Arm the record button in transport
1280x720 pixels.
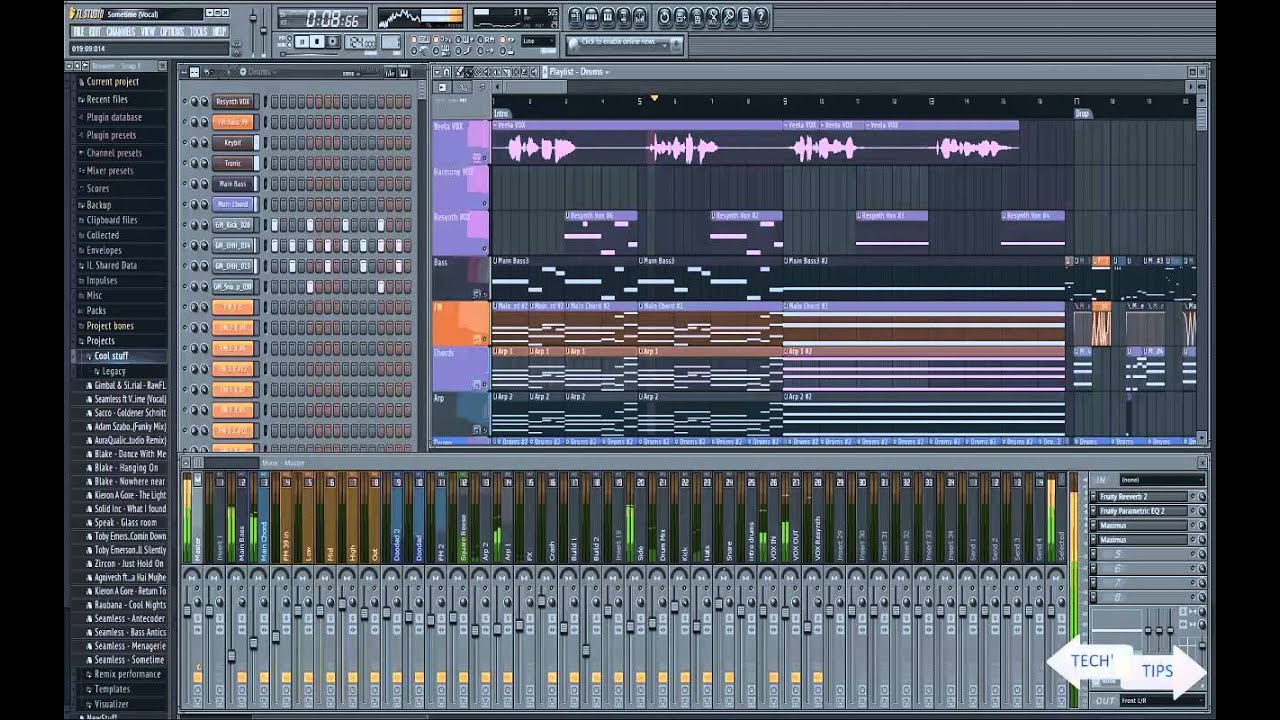point(333,41)
